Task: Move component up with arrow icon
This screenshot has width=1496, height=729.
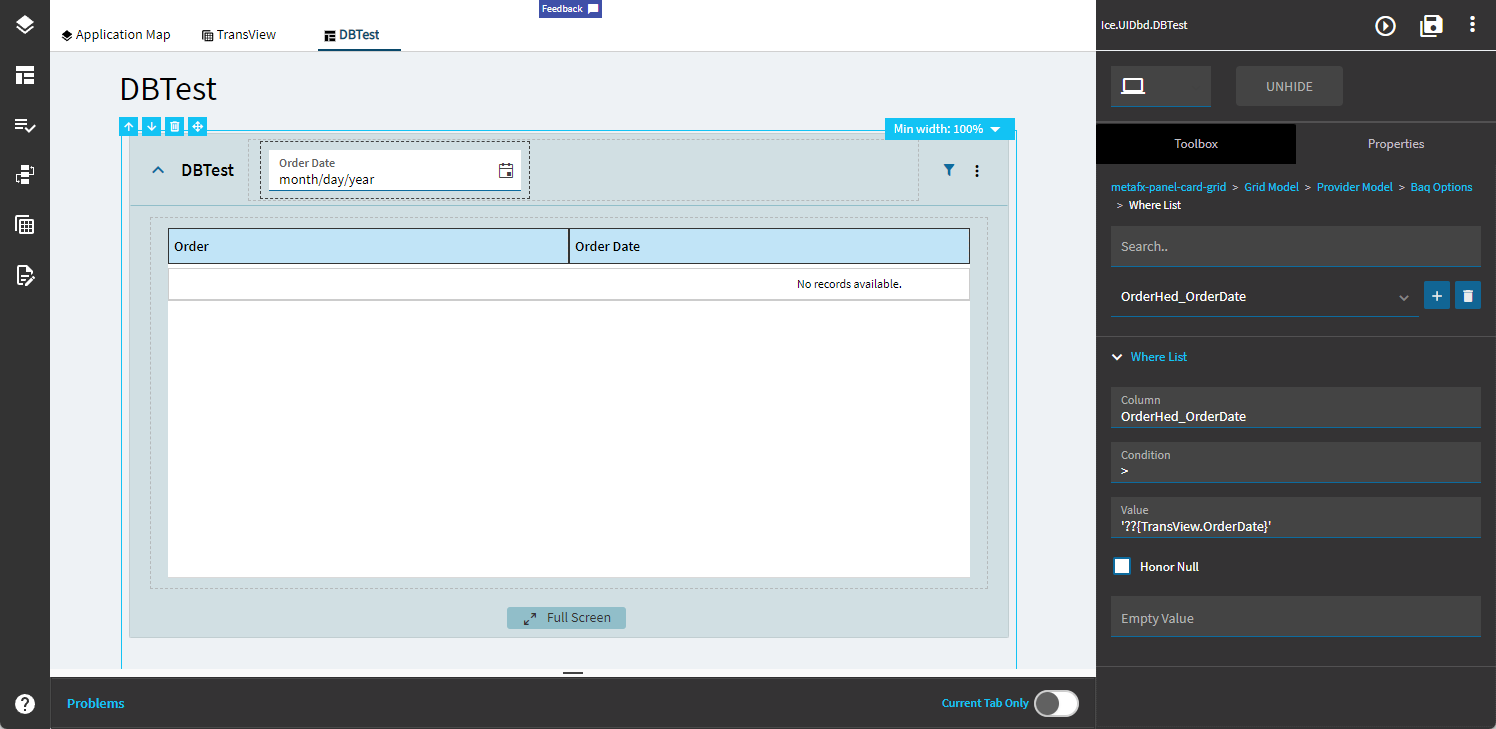Action: pos(129,126)
